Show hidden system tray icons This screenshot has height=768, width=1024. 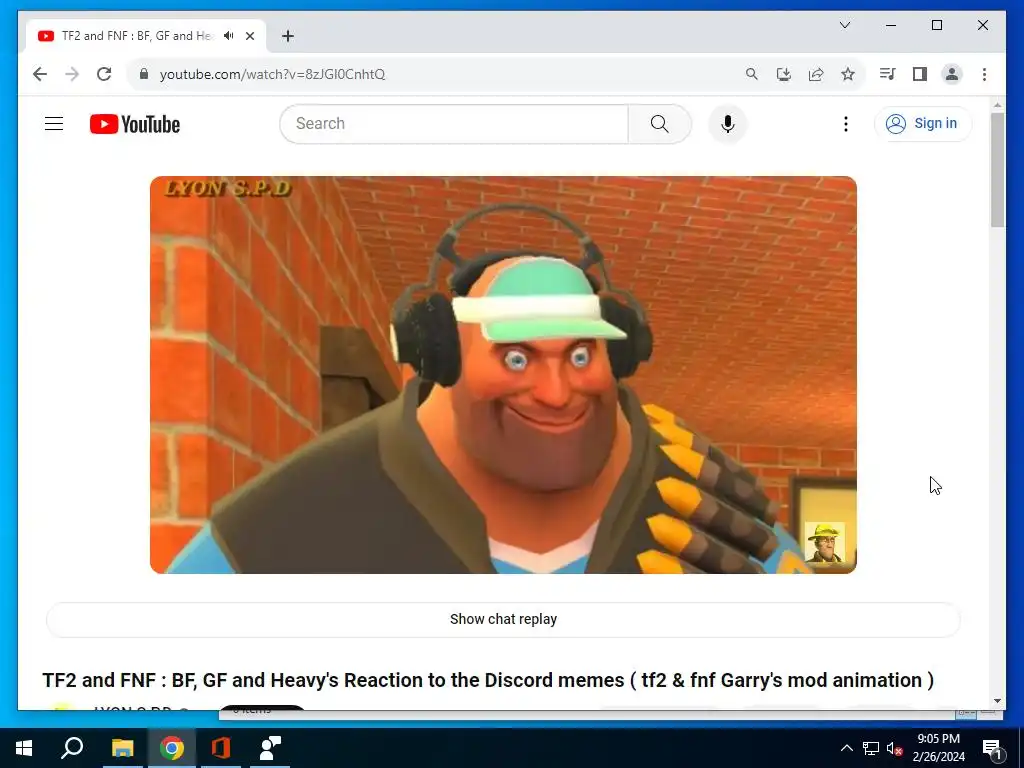(846, 748)
